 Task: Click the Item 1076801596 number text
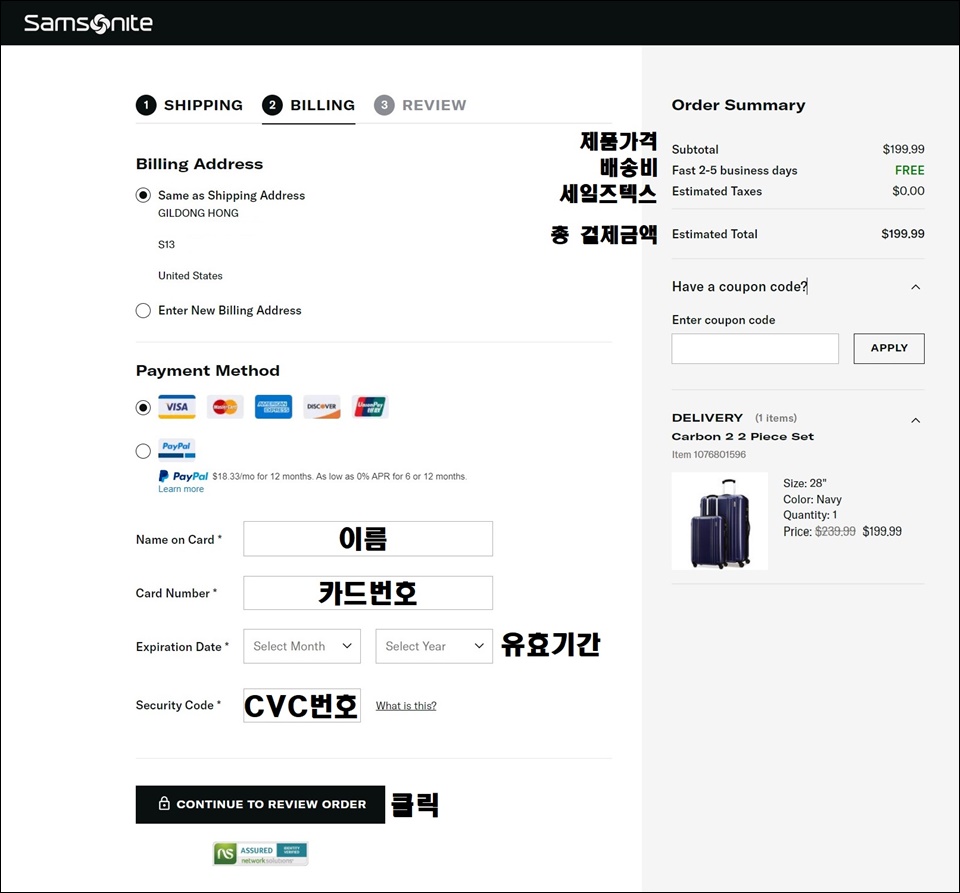[x=709, y=455]
